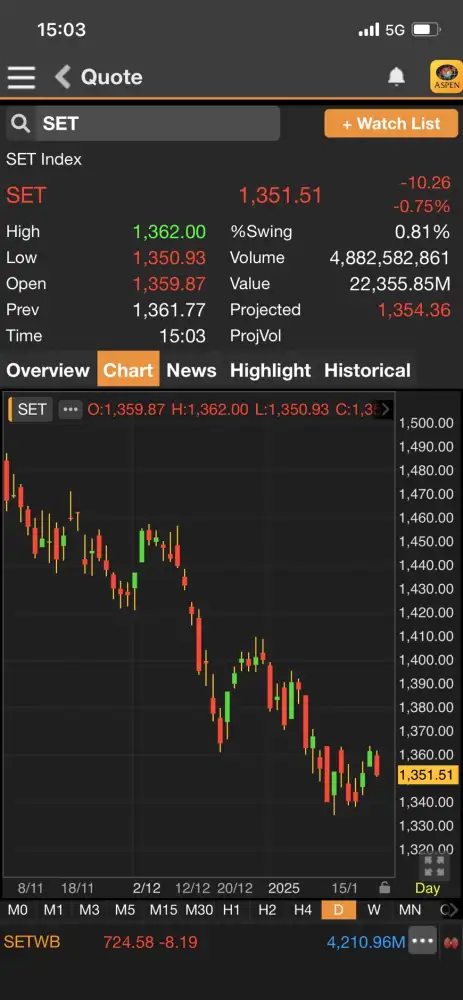Expand chart OHLC info arrow

coord(386,409)
